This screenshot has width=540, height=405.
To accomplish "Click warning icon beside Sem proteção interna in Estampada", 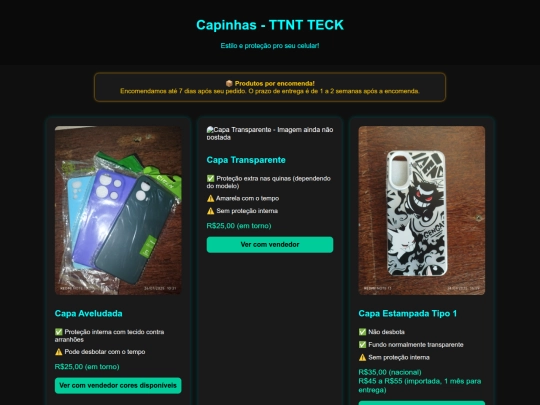I will (362, 357).
